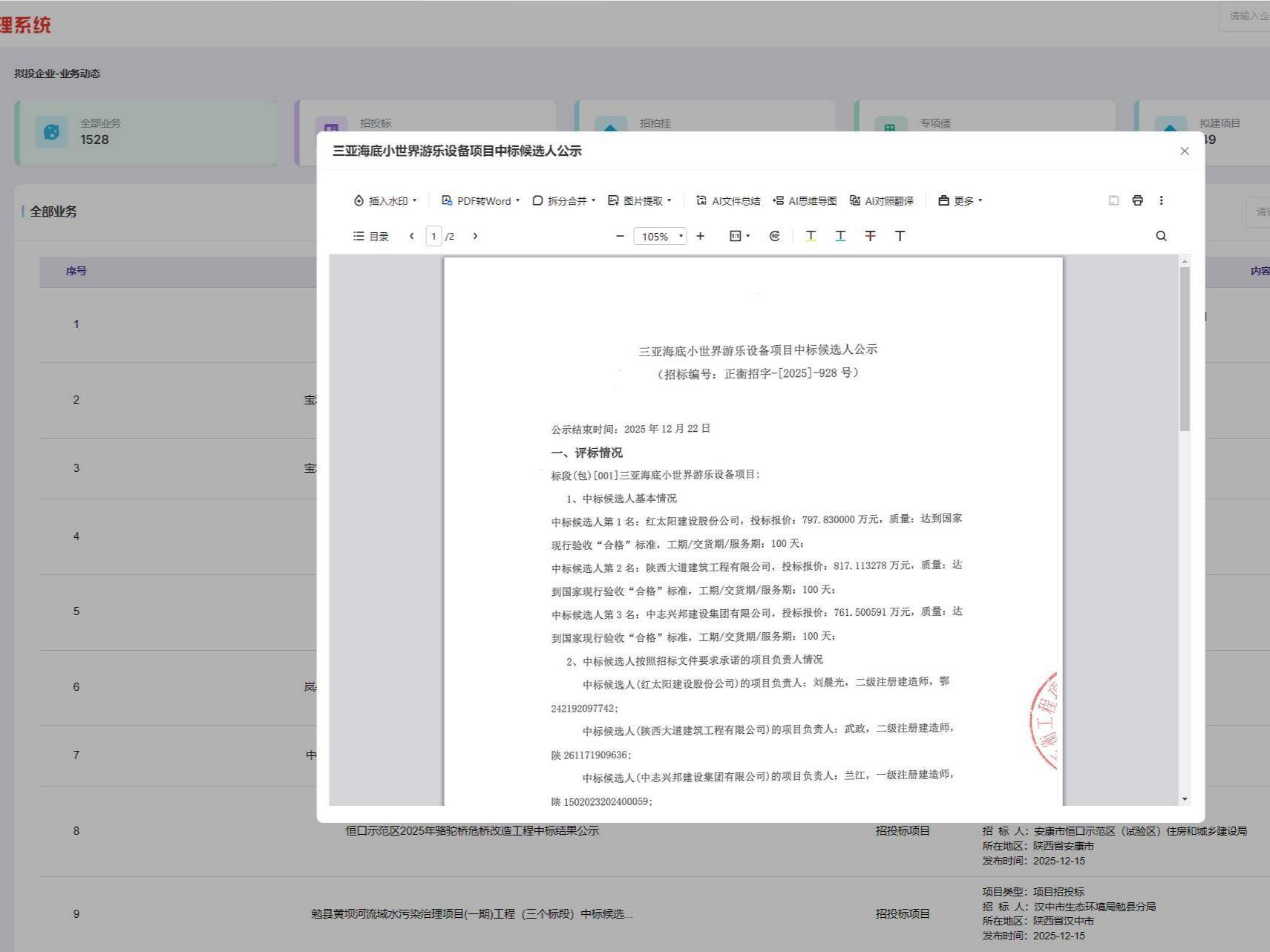Expand the PDF转Word dropdown
1270x952 pixels.
coord(480,200)
